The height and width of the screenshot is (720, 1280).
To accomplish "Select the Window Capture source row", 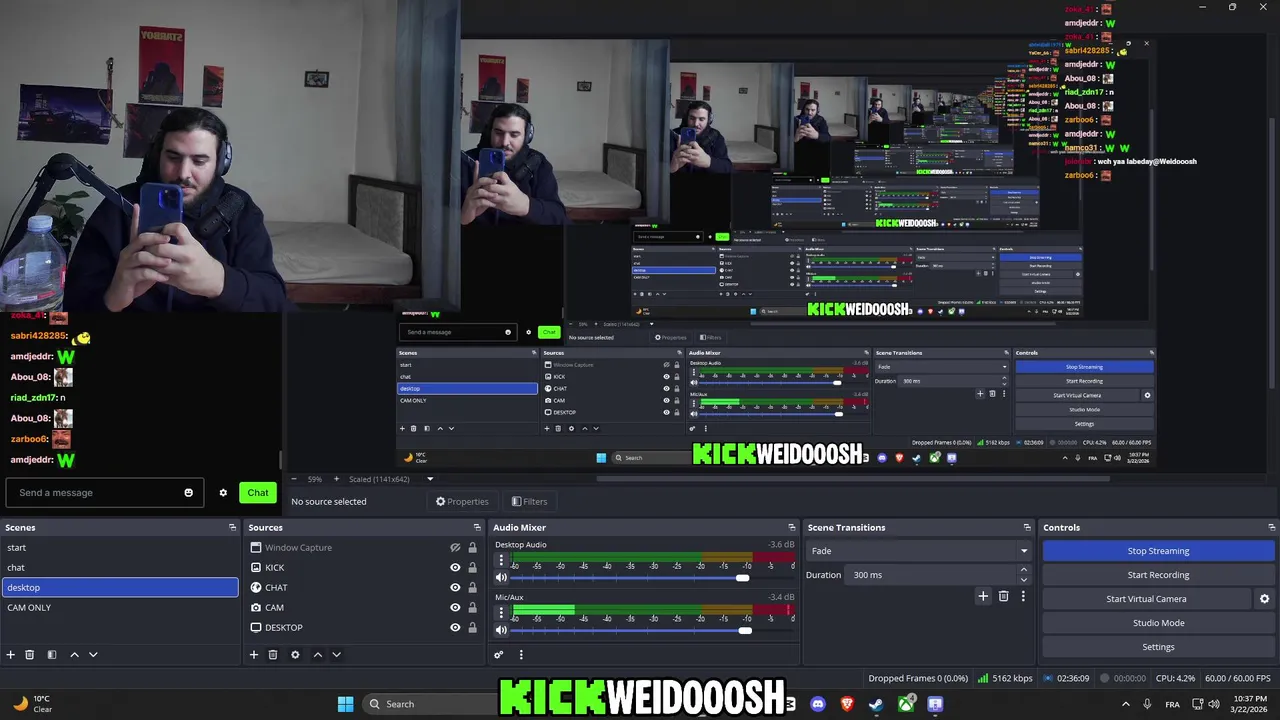I will (364, 547).
